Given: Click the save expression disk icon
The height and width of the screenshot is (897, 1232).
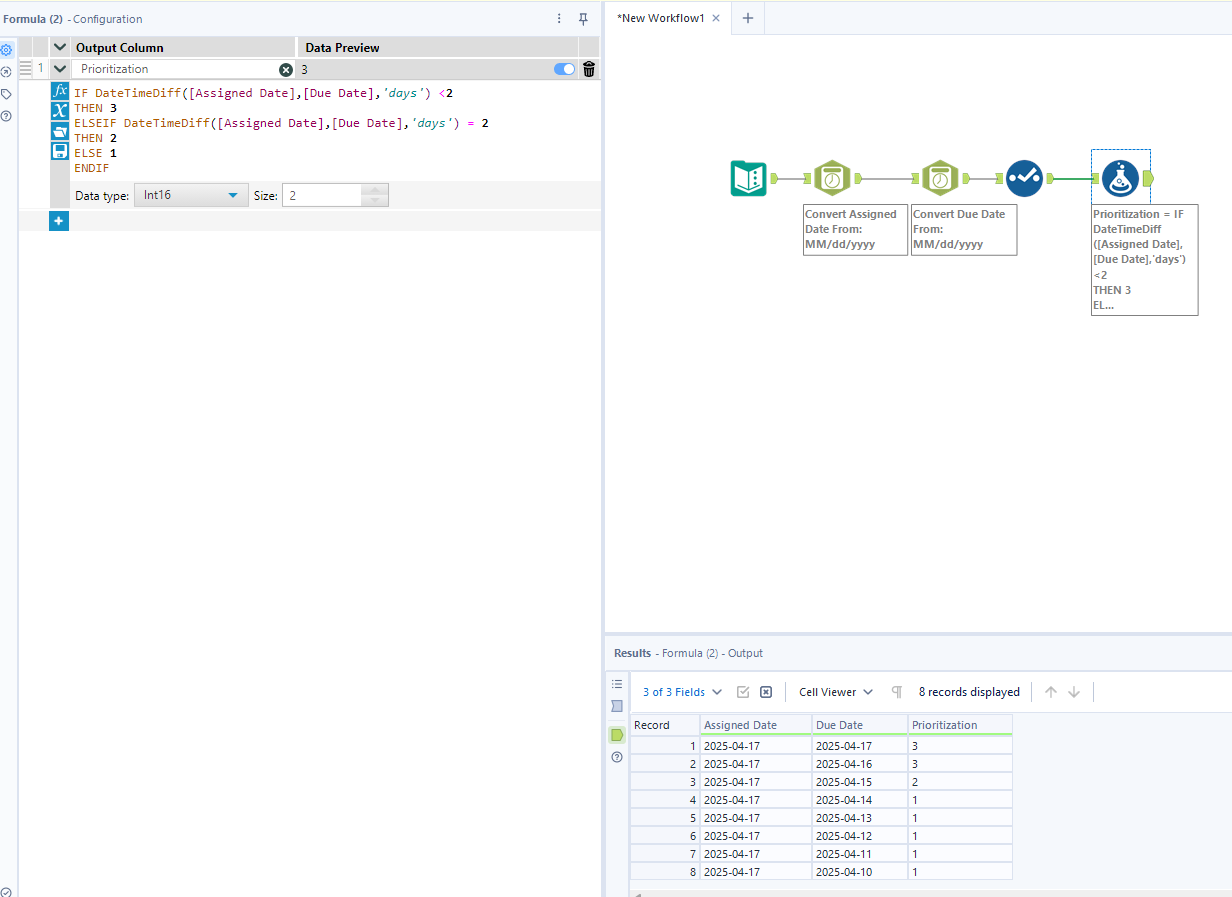Looking at the screenshot, I should pyautogui.click(x=60, y=151).
